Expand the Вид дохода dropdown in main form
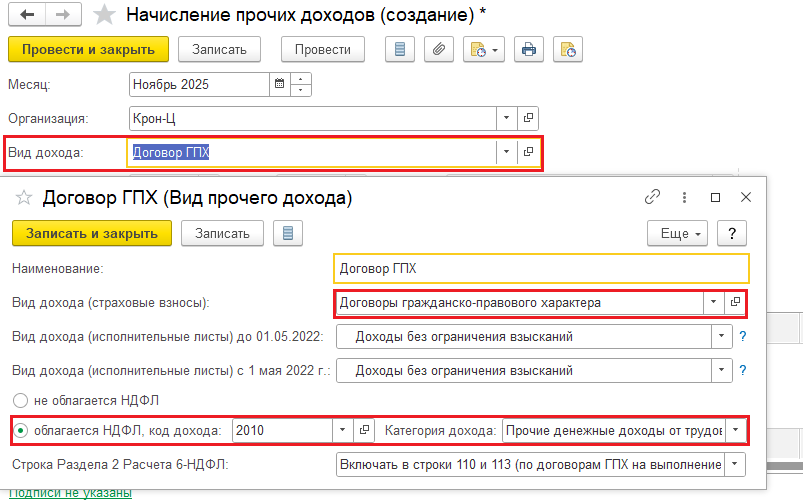803x501 pixels. tap(506, 152)
